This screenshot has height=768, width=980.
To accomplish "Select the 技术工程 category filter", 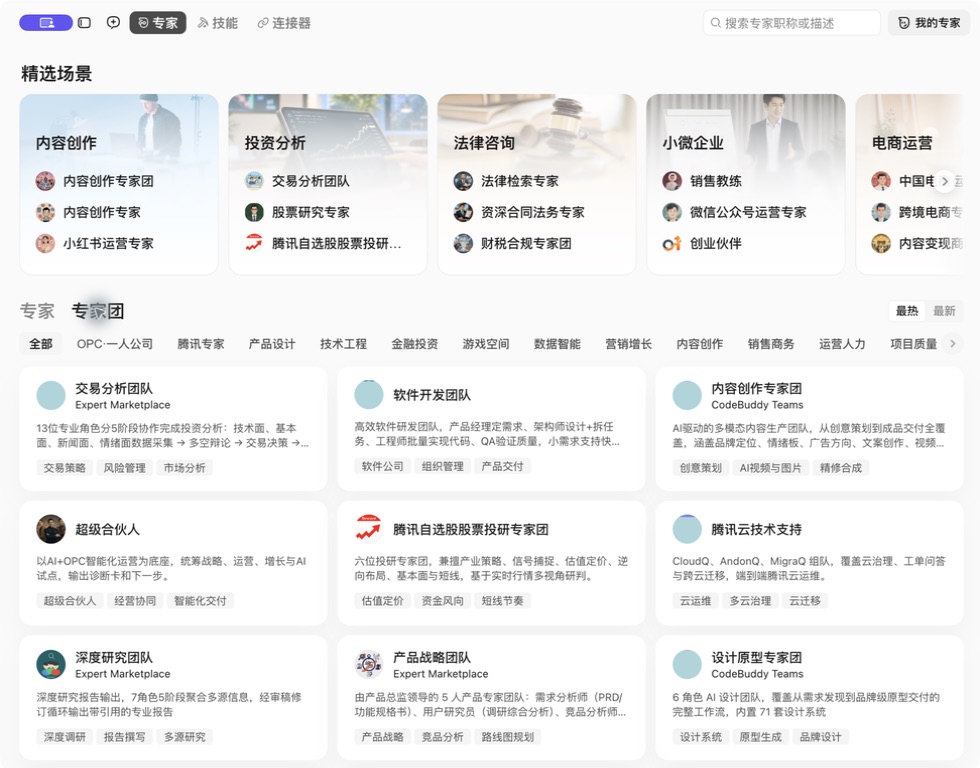I will (x=343, y=344).
